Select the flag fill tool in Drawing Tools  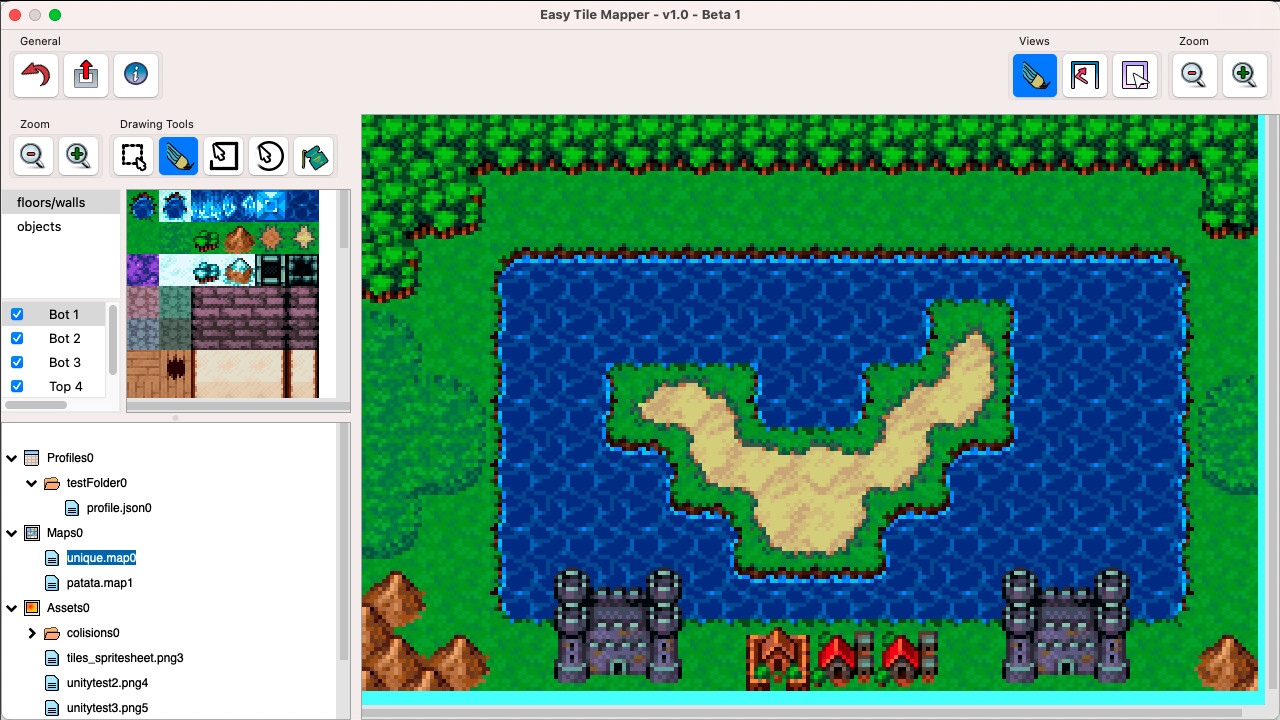314,156
